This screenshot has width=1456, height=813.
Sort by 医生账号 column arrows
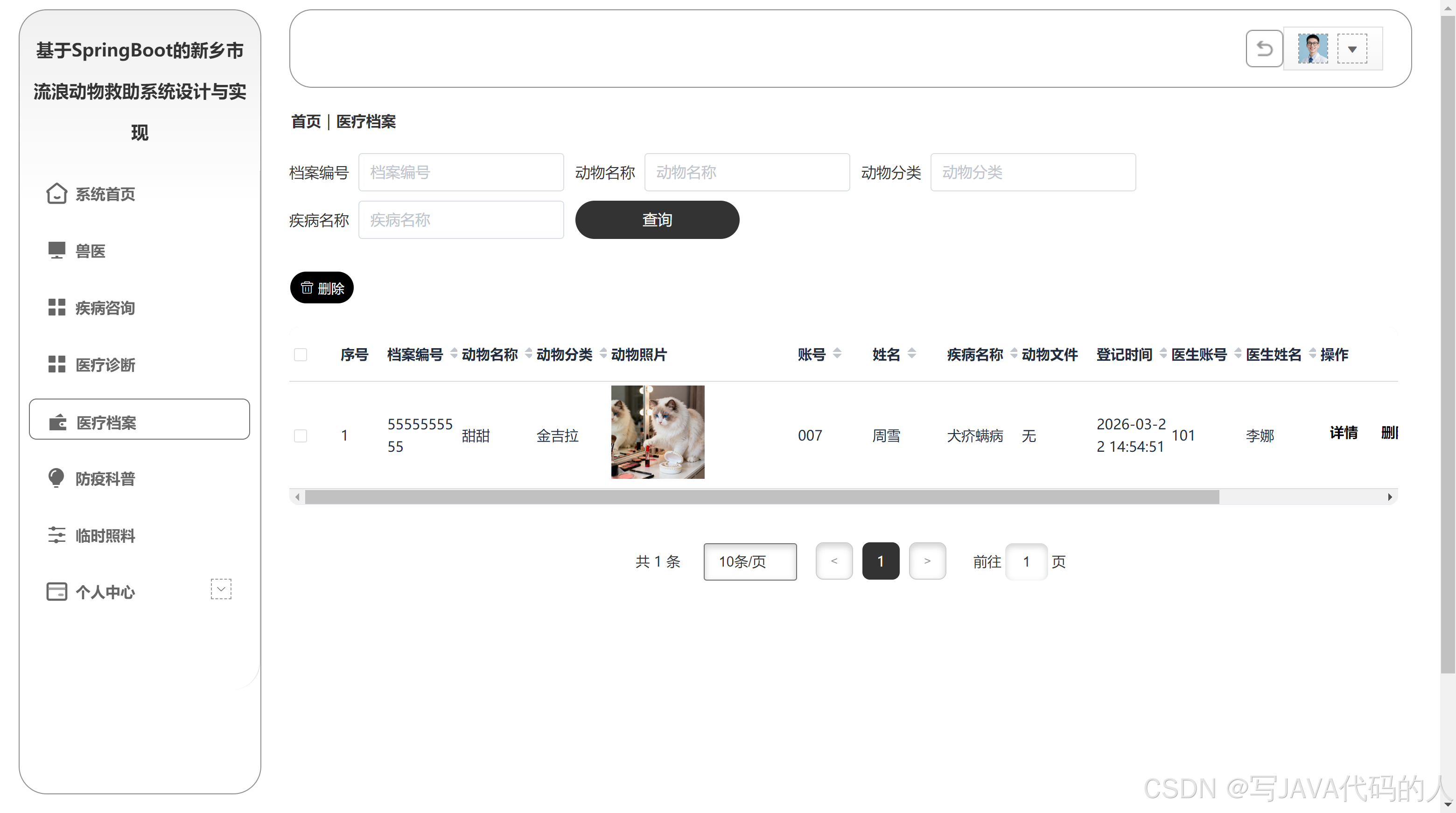[1237, 354]
